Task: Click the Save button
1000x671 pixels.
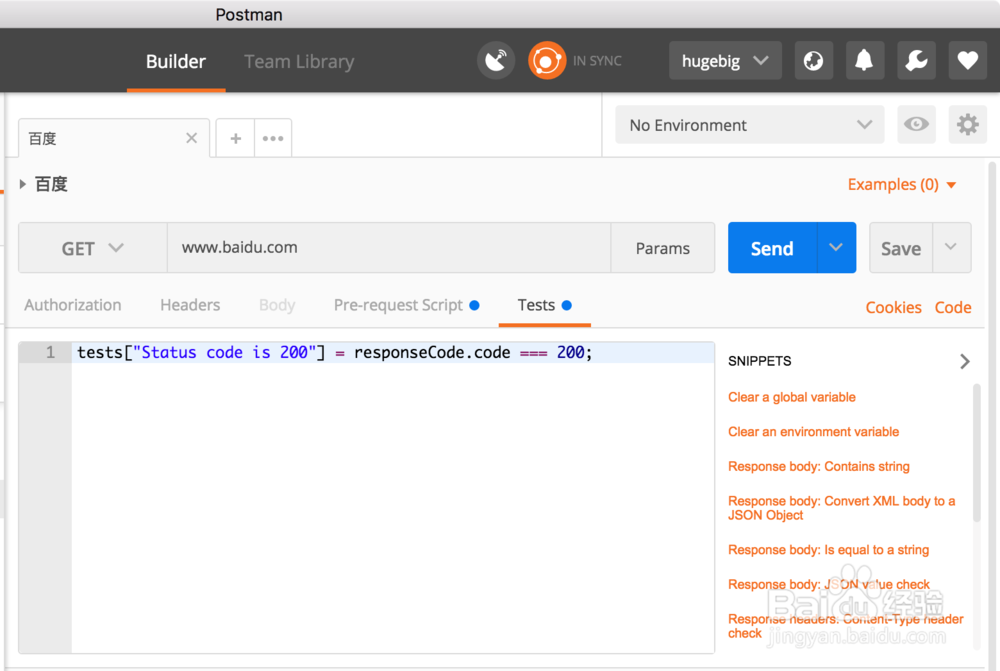Action: [901, 248]
